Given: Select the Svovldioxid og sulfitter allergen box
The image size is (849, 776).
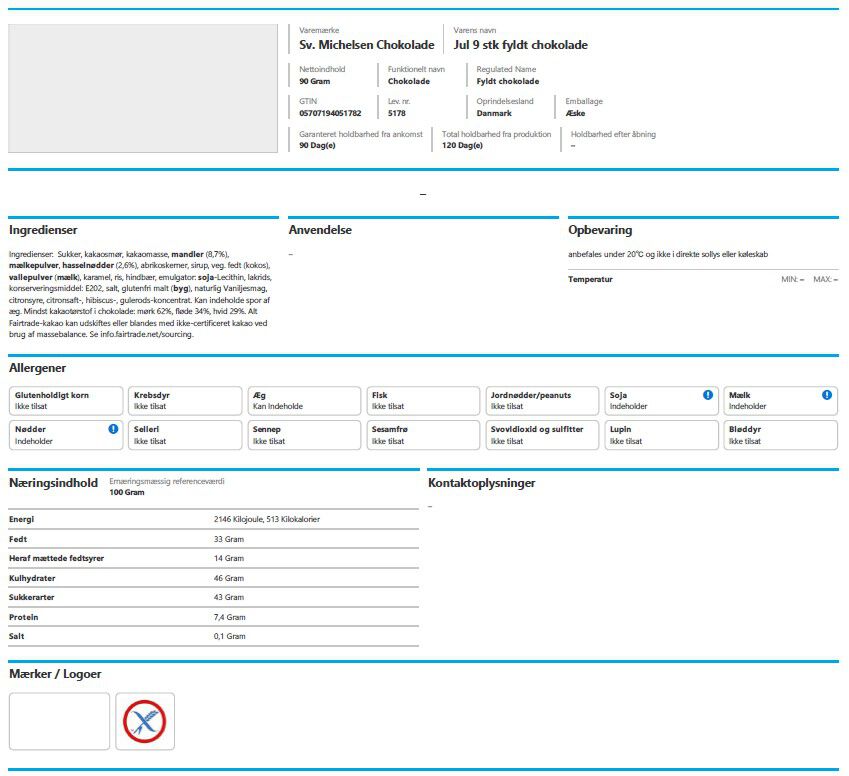Looking at the screenshot, I should pyautogui.click(x=543, y=435).
